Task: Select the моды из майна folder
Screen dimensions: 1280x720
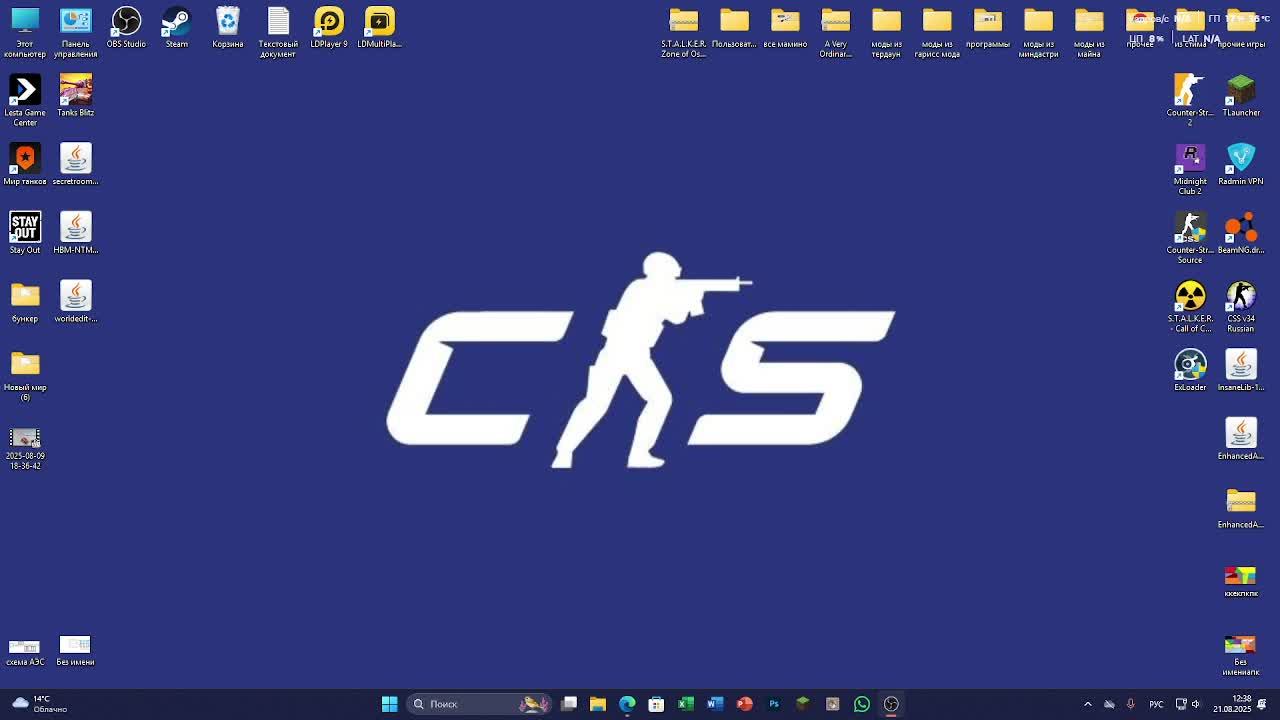Action: 1089,32
